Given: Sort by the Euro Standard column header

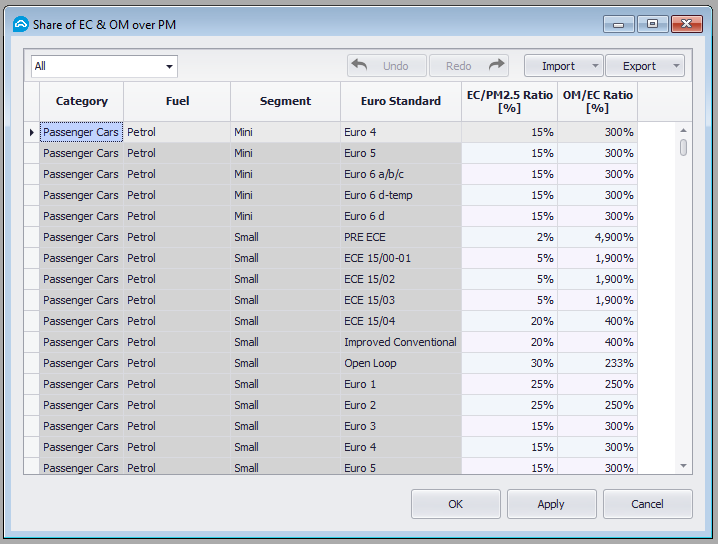Looking at the screenshot, I should [401, 102].
